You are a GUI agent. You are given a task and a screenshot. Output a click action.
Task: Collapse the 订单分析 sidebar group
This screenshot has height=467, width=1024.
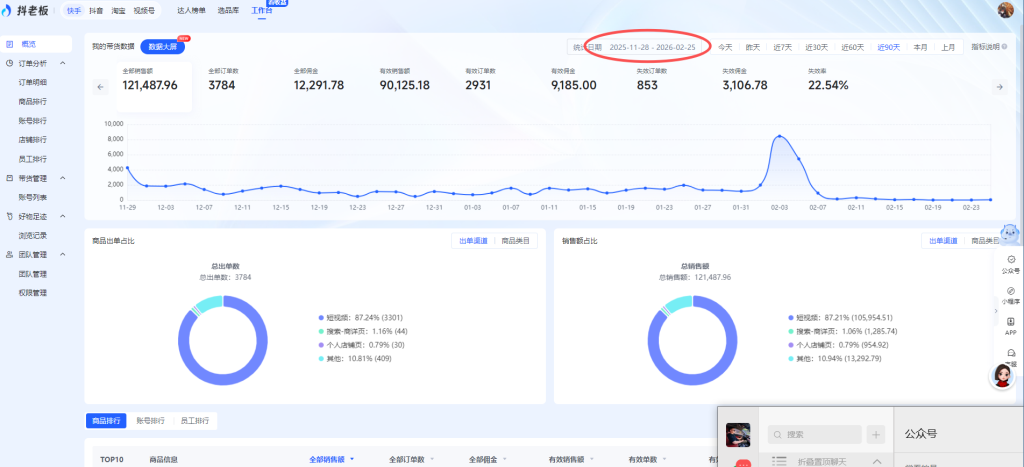[64, 63]
